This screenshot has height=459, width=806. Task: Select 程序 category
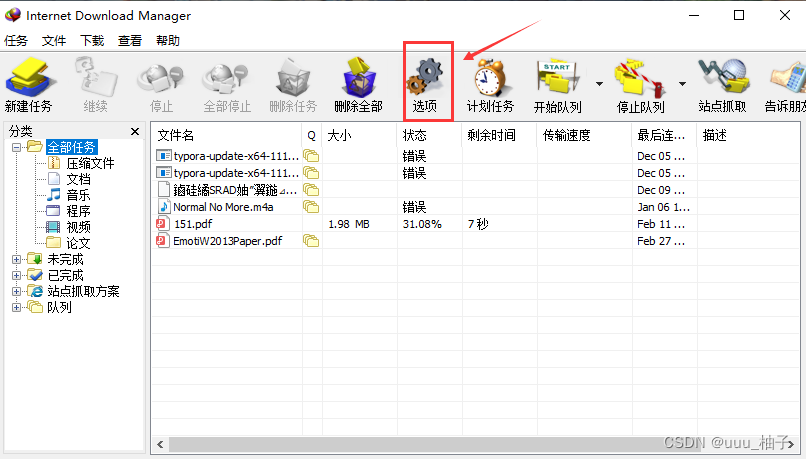click(78, 211)
